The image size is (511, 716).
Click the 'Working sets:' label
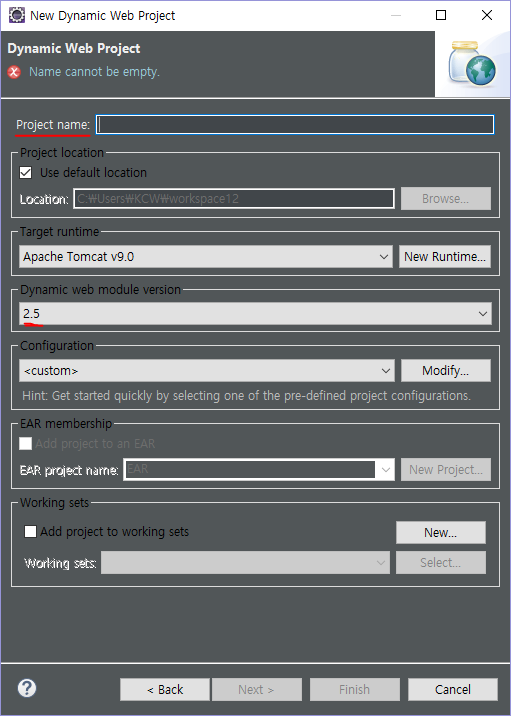[60, 563]
